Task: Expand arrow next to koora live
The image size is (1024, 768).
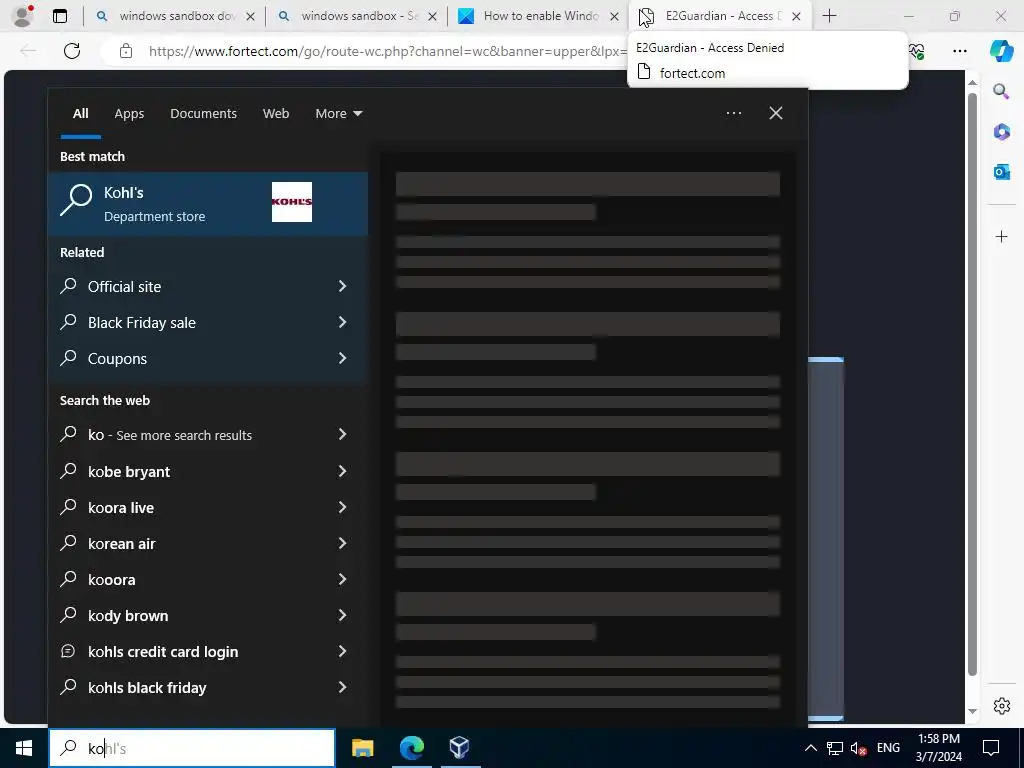Action: 342,507
